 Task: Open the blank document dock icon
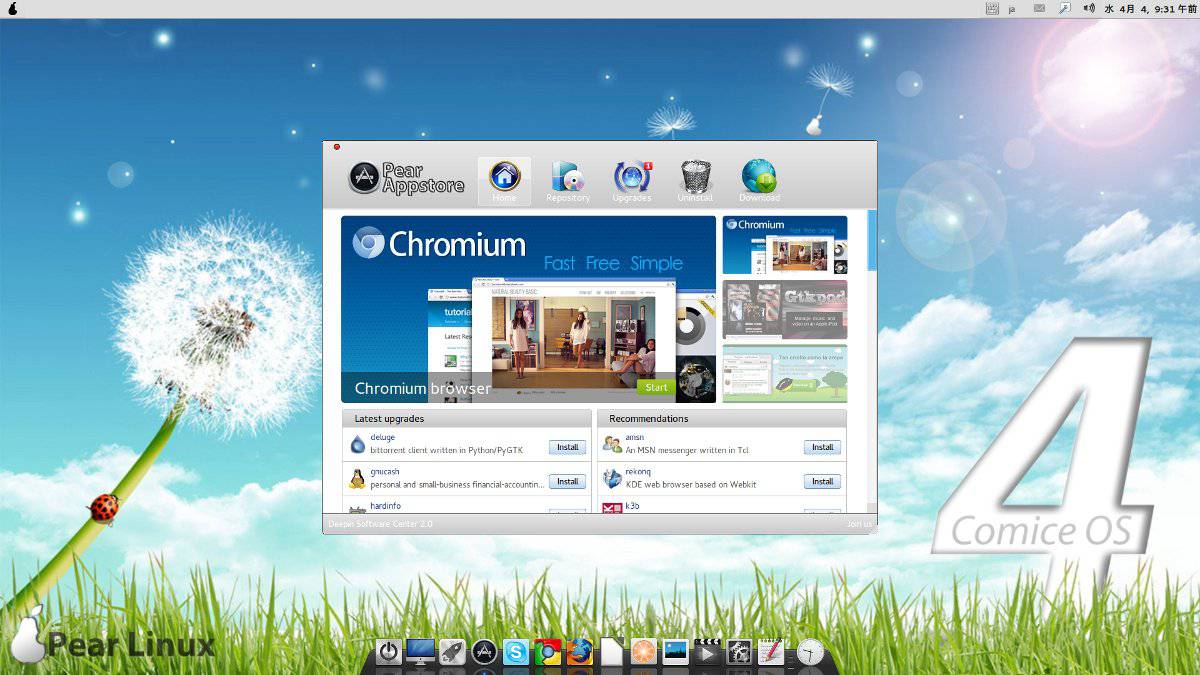tap(611, 652)
